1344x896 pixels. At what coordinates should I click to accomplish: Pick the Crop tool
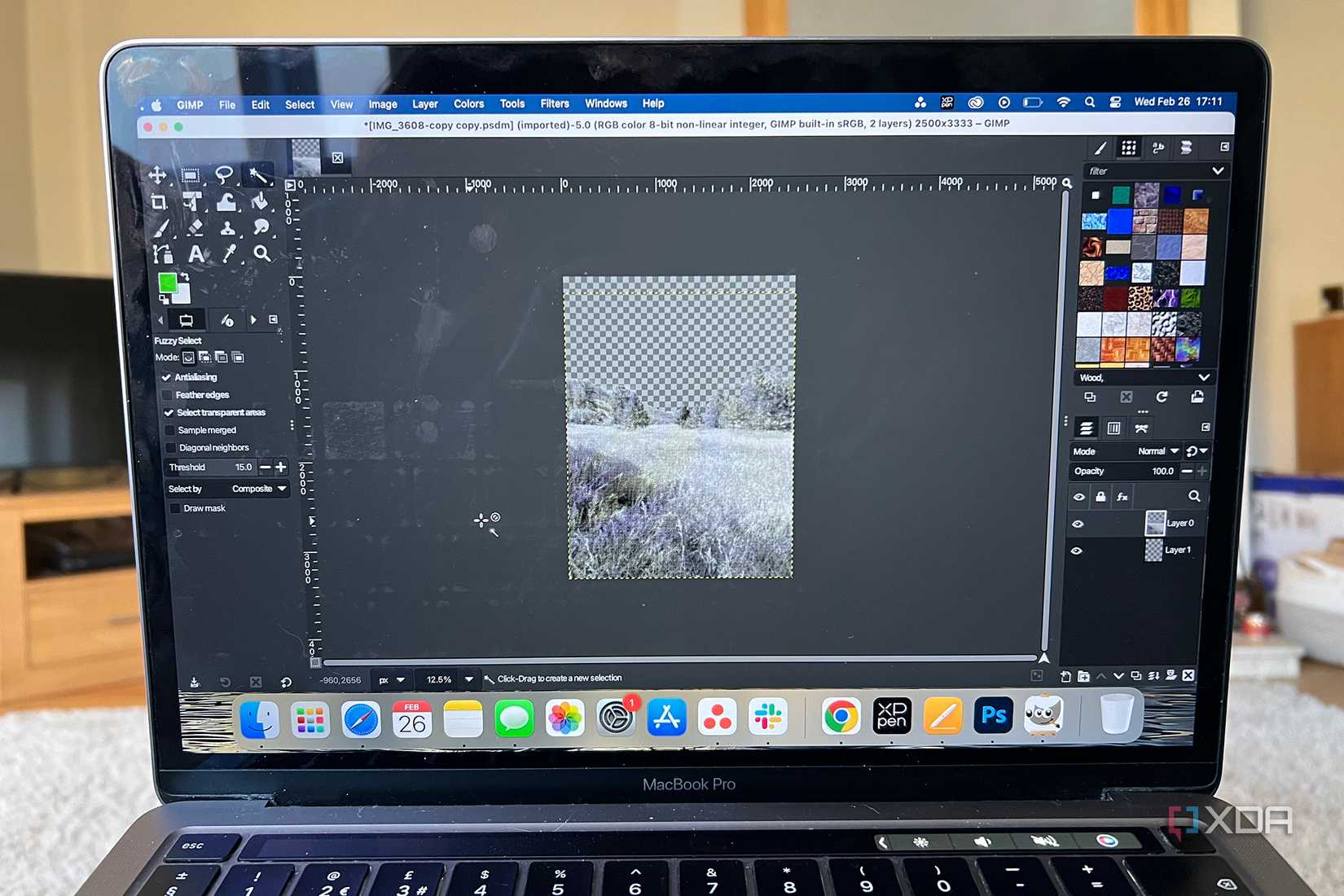coord(160,202)
